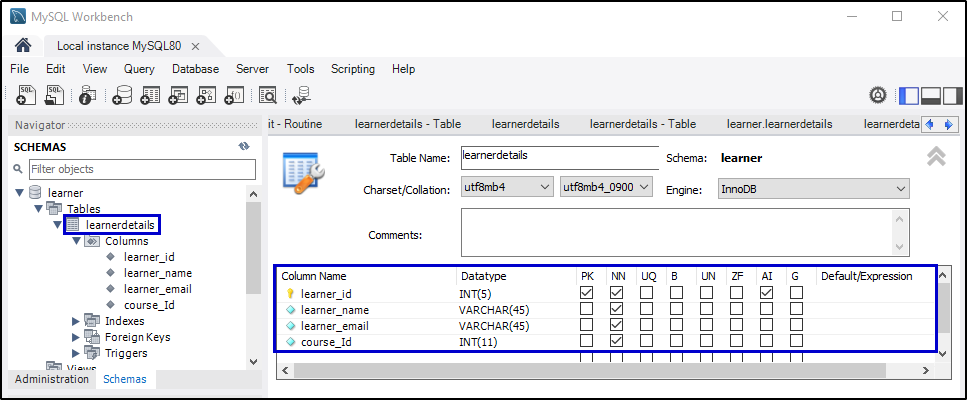Open the InnoDB engine dropdown
The height and width of the screenshot is (400, 967).
813,189
